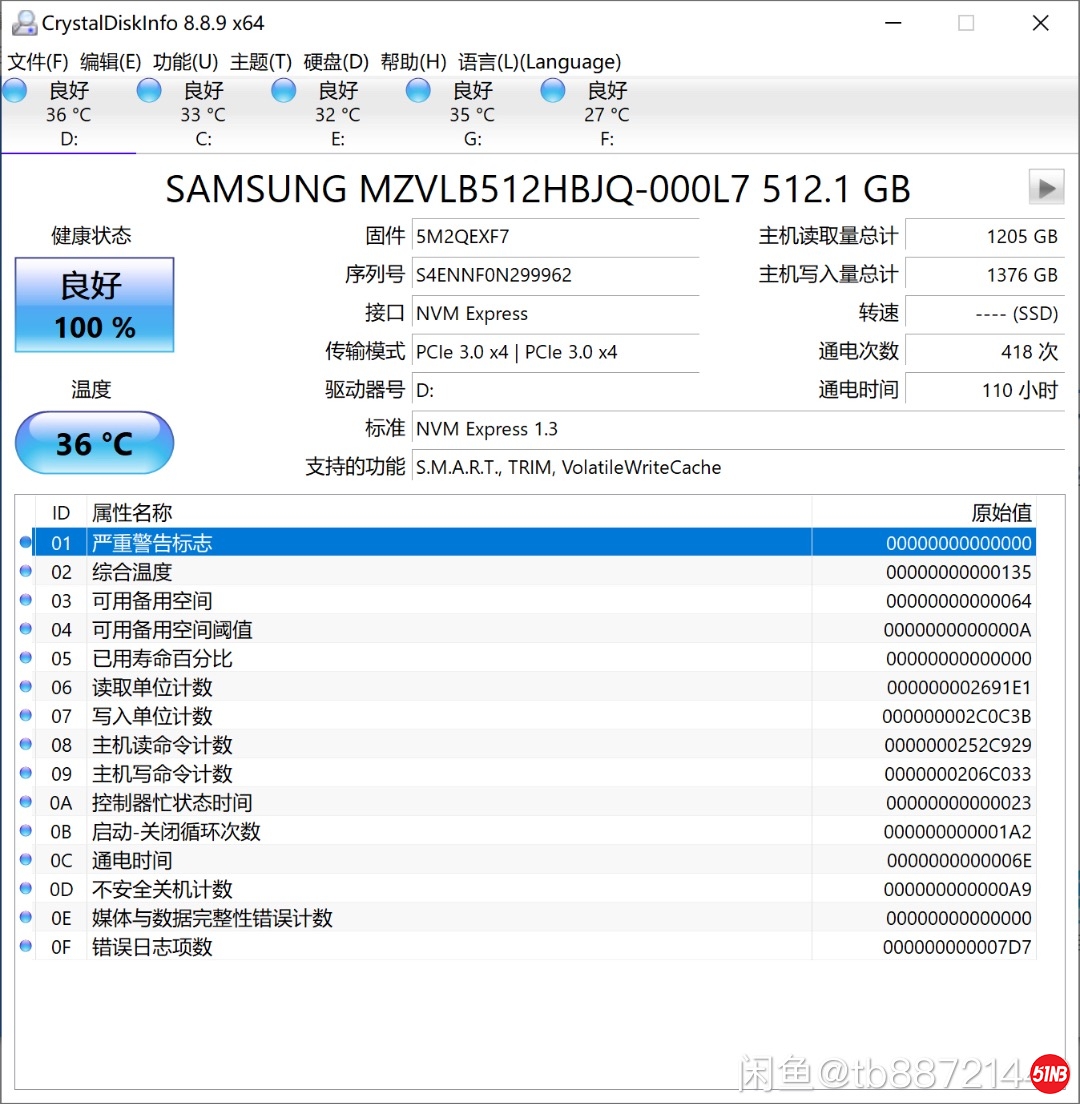Select attribute row 0A 控制器忙状态时间

[525, 803]
